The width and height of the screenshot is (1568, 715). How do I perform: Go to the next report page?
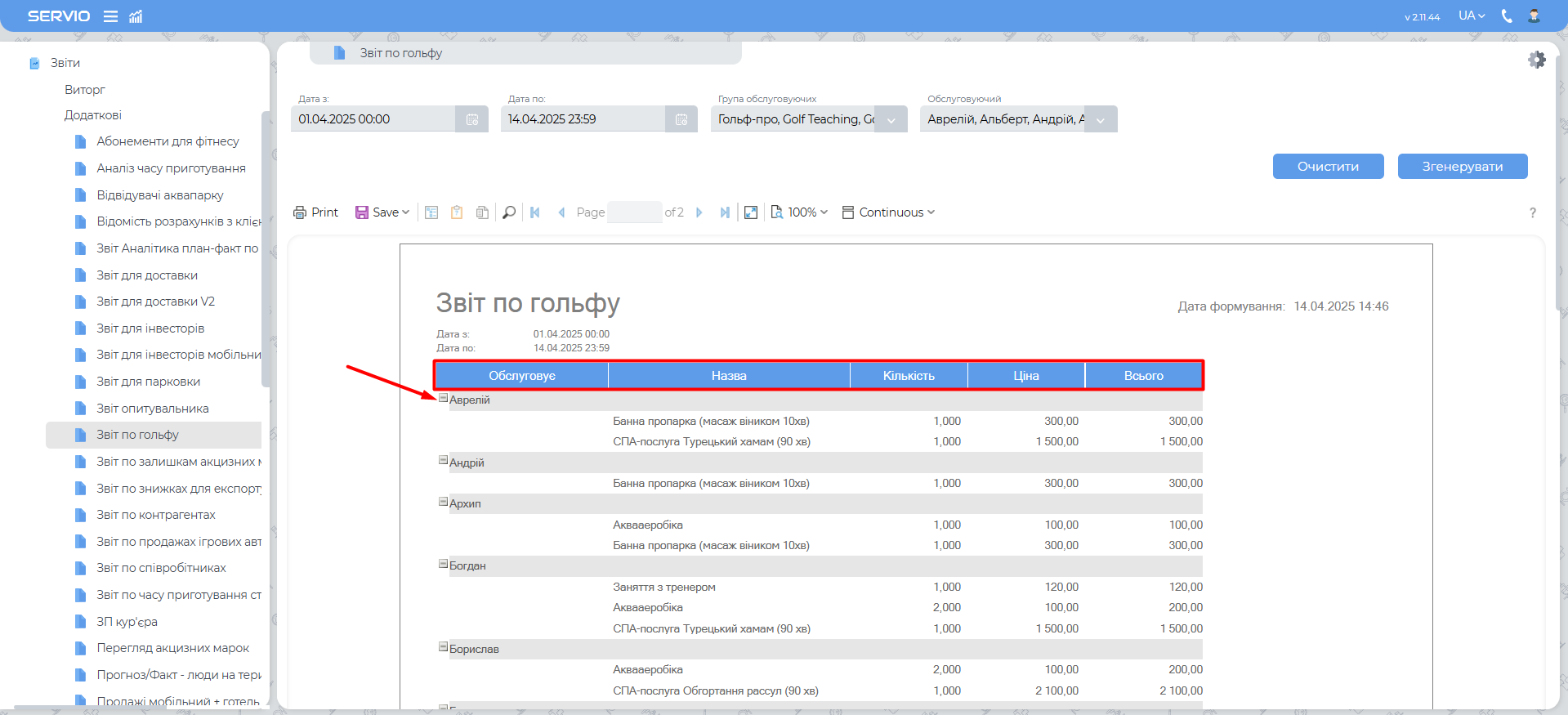pos(699,212)
